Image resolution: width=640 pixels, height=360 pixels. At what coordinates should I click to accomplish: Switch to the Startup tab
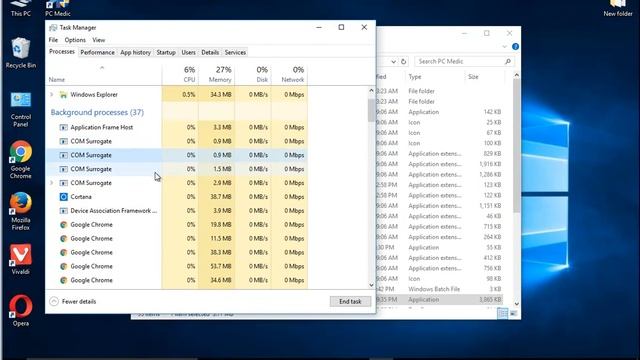(x=166, y=52)
